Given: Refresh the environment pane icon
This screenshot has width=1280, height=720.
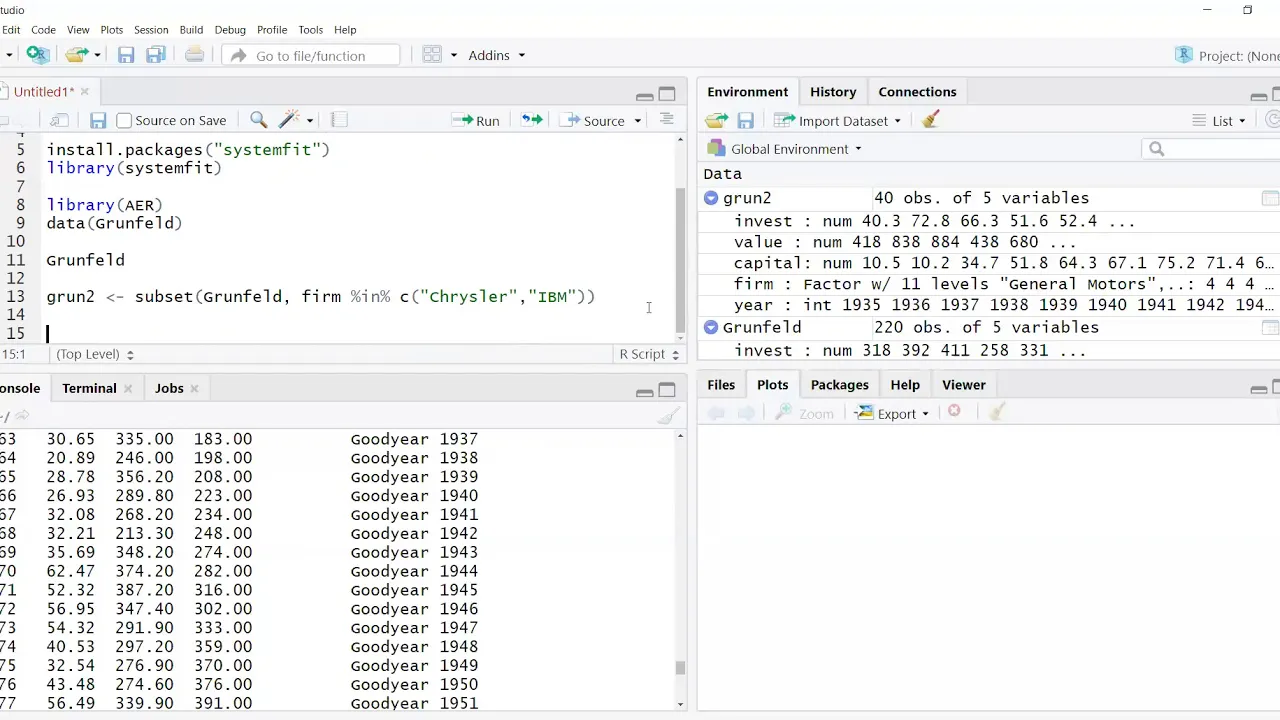Looking at the screenshot, I should [x=1273, y=120].
